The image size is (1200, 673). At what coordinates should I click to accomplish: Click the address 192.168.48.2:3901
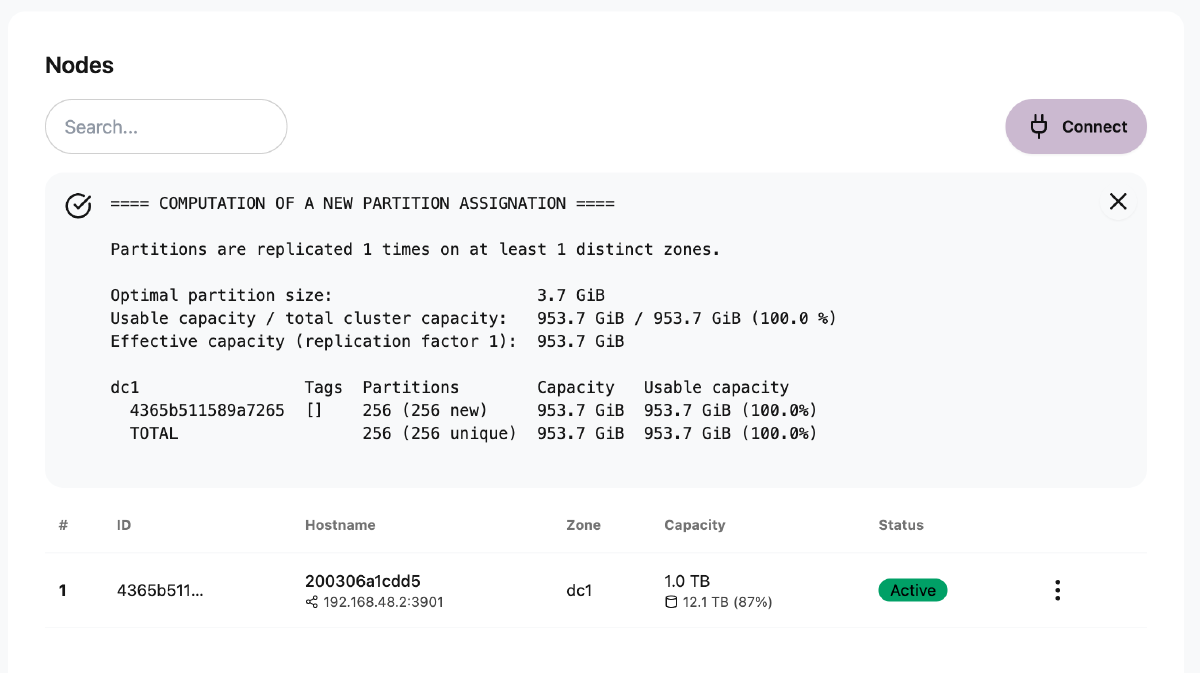pyautogui.click(x=383, y=603)
